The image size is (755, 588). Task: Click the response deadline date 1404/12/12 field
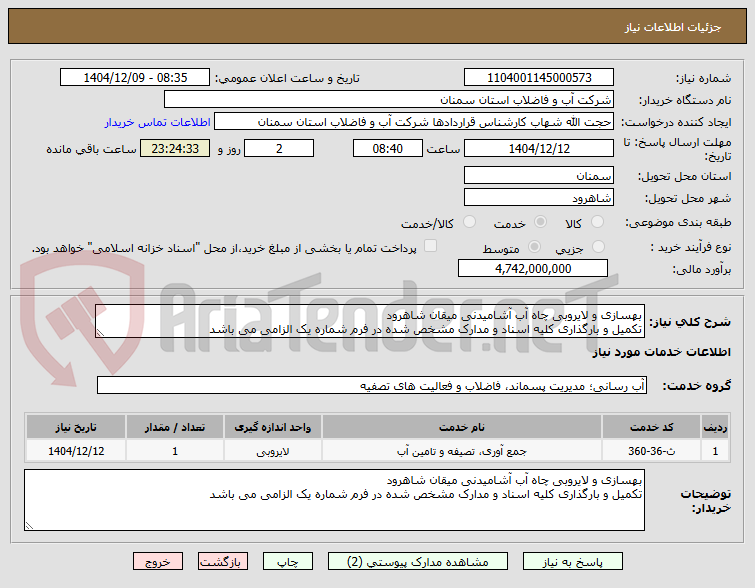coord(539,148)
